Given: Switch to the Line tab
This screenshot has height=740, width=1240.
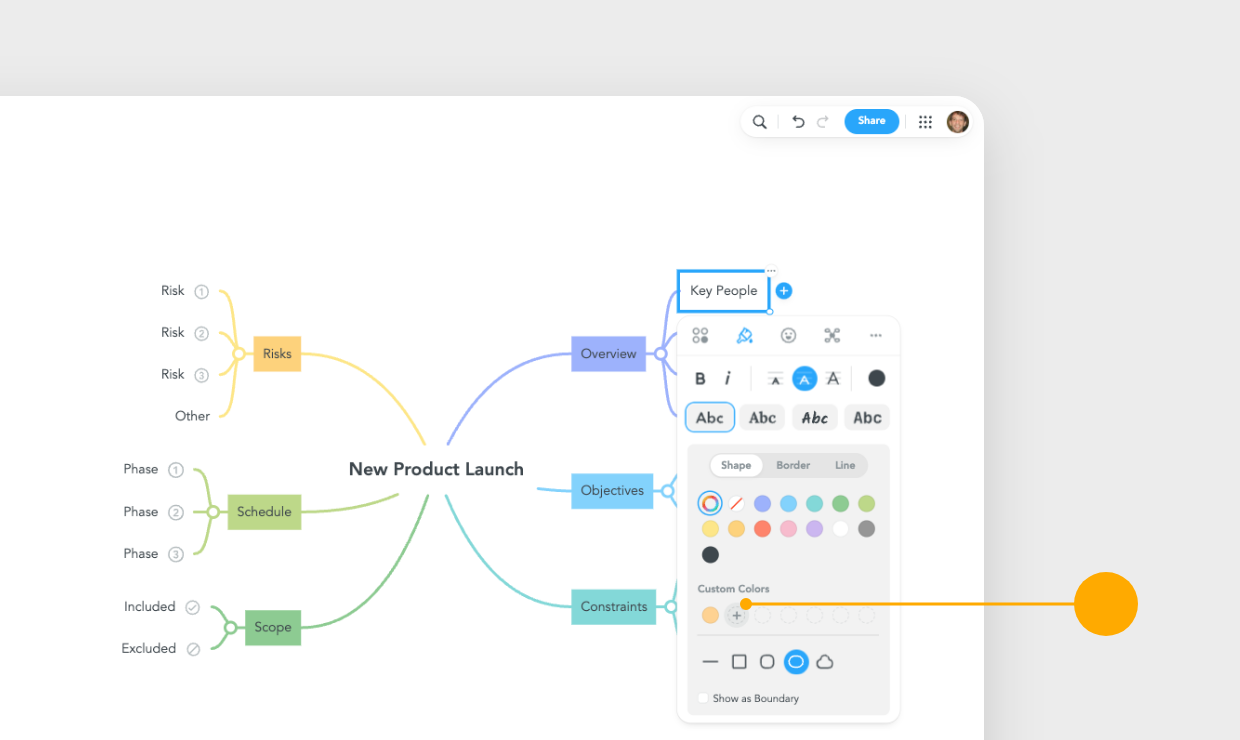Looking at the screenshot, I should click(x=845, y=465).
